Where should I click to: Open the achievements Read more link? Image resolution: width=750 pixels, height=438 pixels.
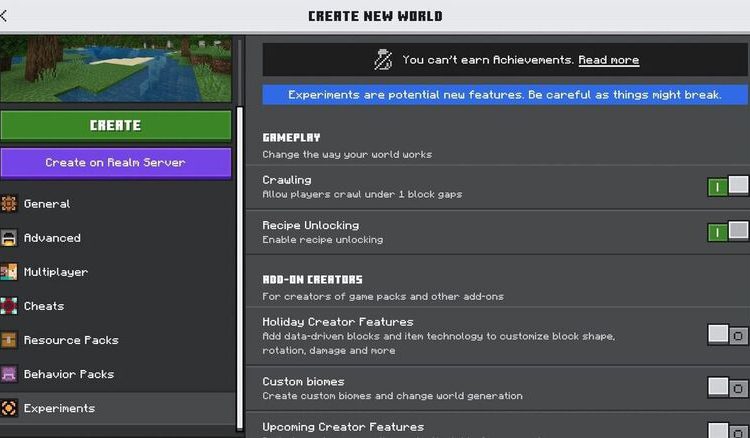(x=608, y=60)
